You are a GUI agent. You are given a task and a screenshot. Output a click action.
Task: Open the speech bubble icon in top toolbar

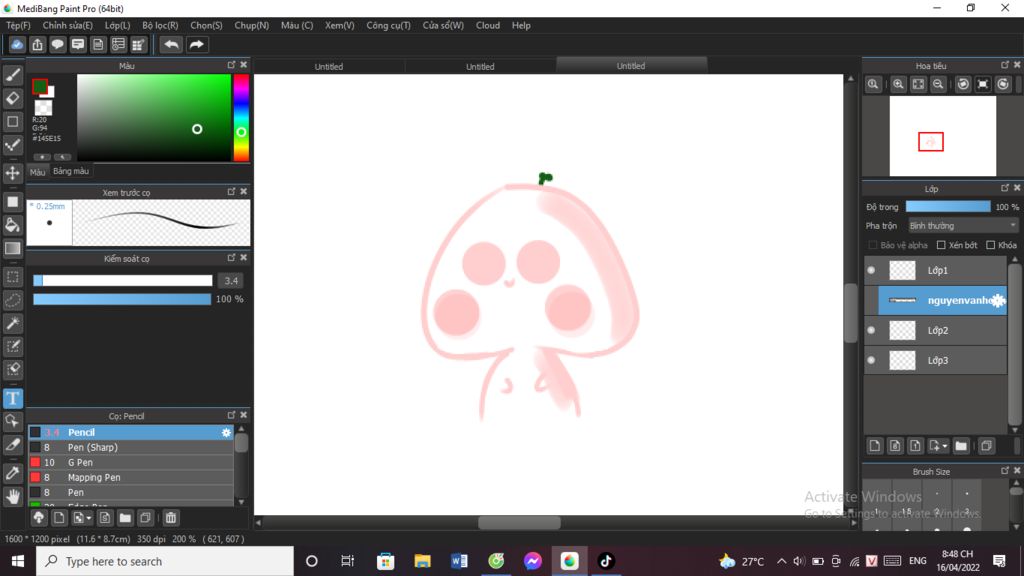coord(57,44)
